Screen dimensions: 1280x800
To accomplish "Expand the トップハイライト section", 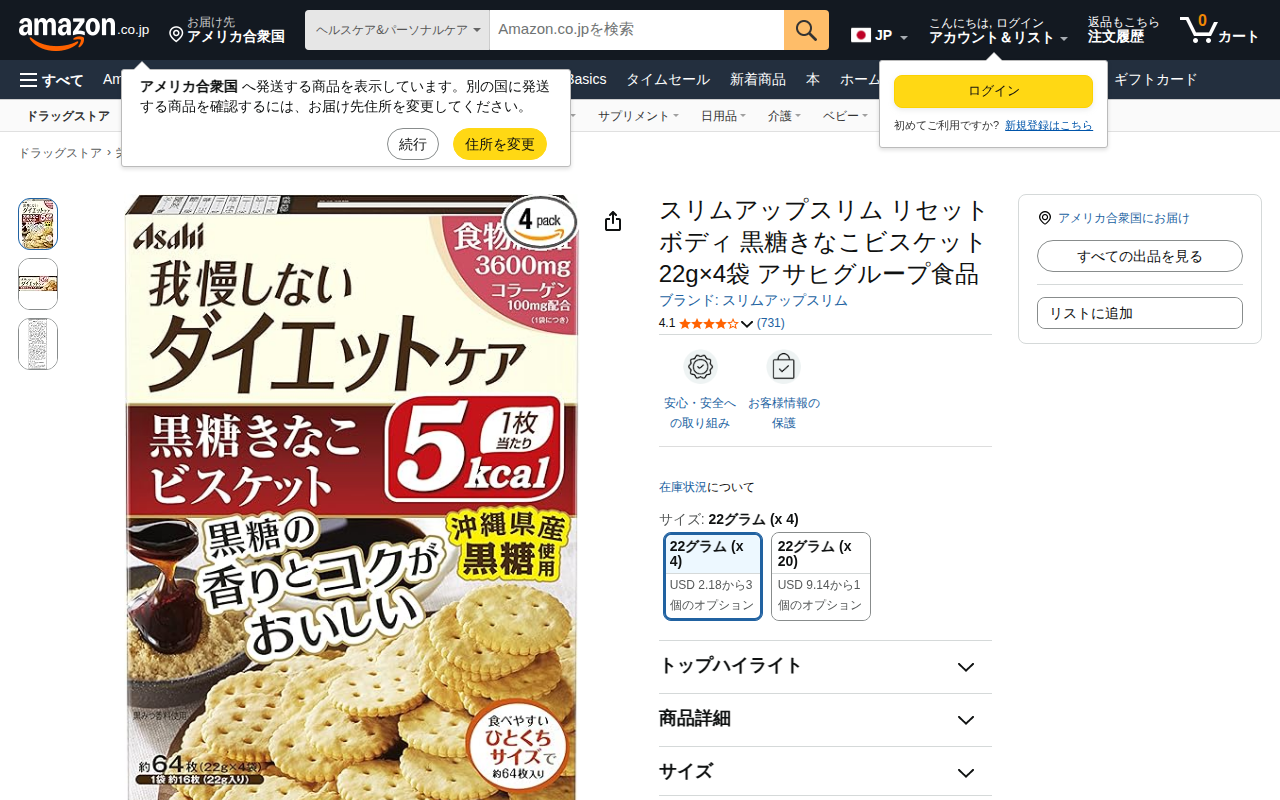I will coord(825,667).
